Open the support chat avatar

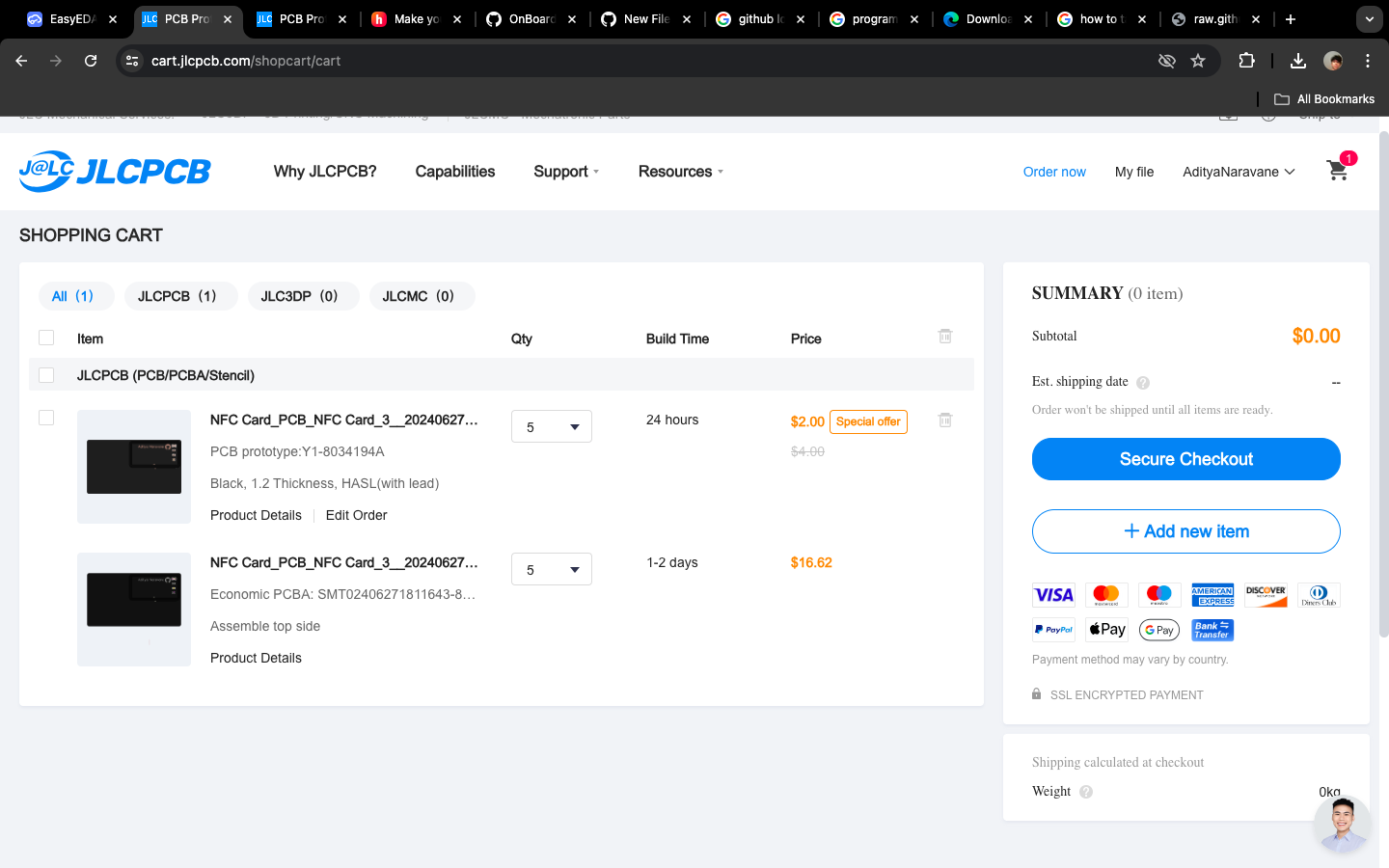[x=1342, y=825]
